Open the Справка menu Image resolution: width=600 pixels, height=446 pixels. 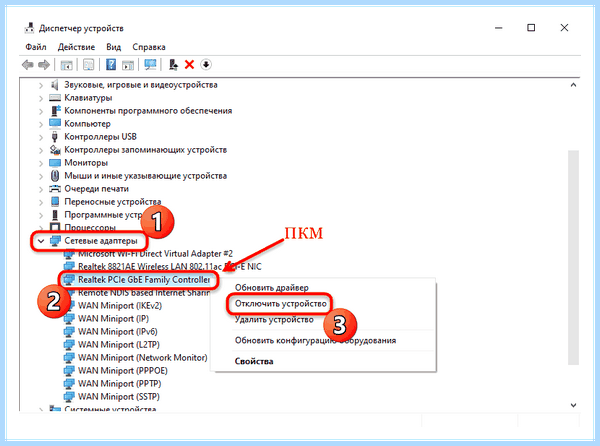point(149,47)
